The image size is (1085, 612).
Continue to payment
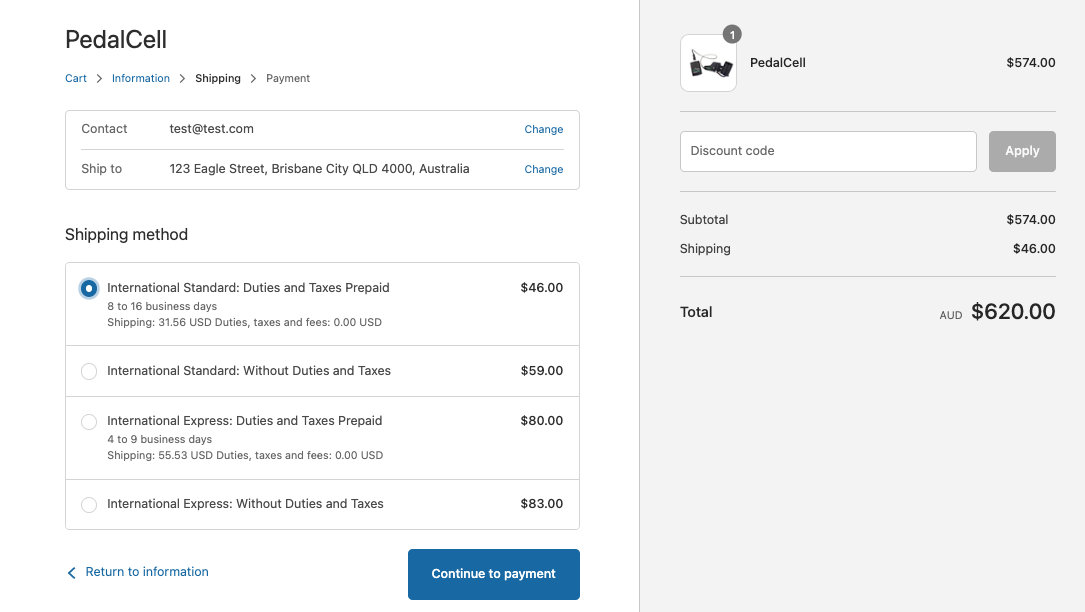493,574
